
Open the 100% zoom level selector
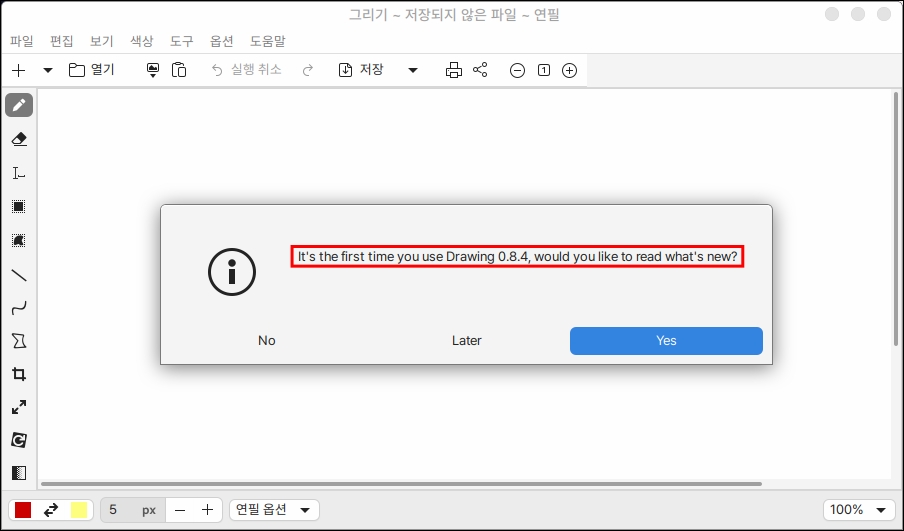click(858, 510)
